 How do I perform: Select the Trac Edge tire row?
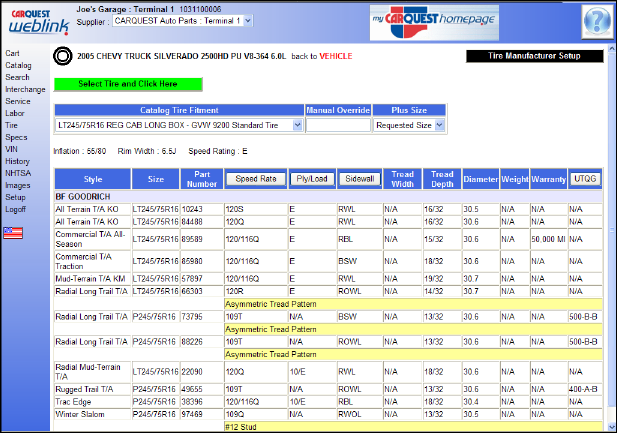[328, 402]
